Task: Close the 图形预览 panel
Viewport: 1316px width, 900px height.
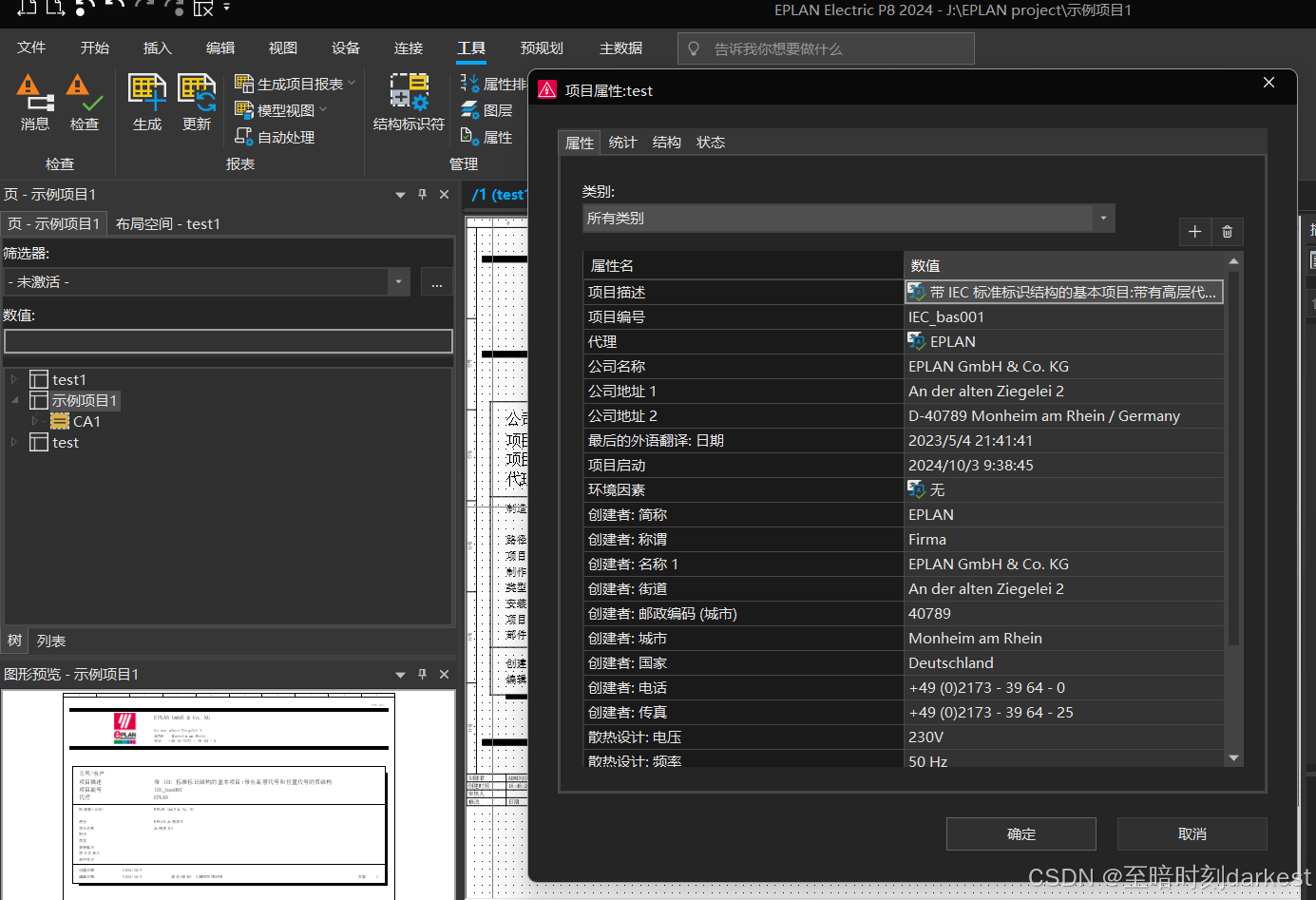Action: click(x=444, y=674)
